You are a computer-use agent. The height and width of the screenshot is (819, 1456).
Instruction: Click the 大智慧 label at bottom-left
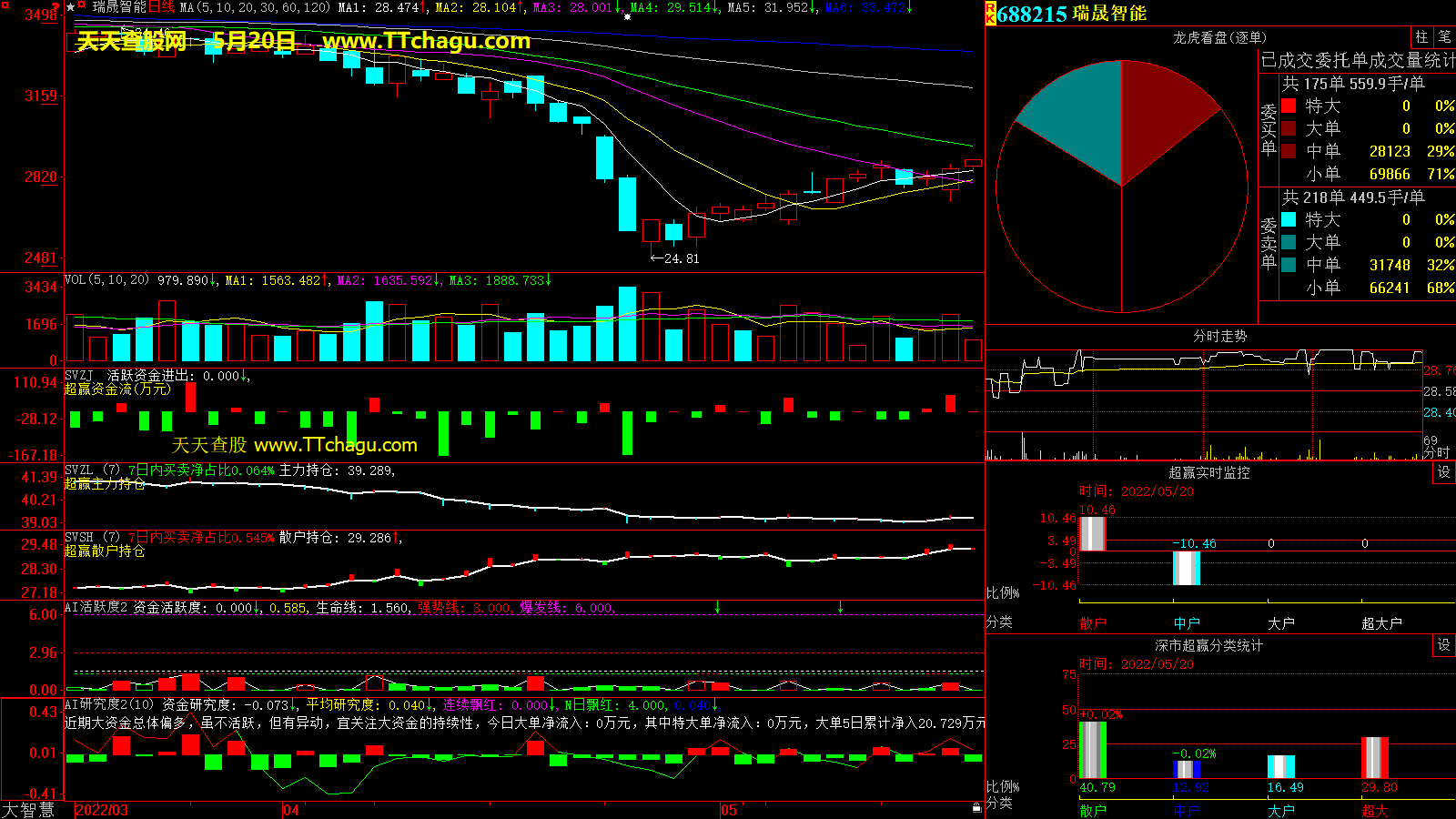pos(28,810)
